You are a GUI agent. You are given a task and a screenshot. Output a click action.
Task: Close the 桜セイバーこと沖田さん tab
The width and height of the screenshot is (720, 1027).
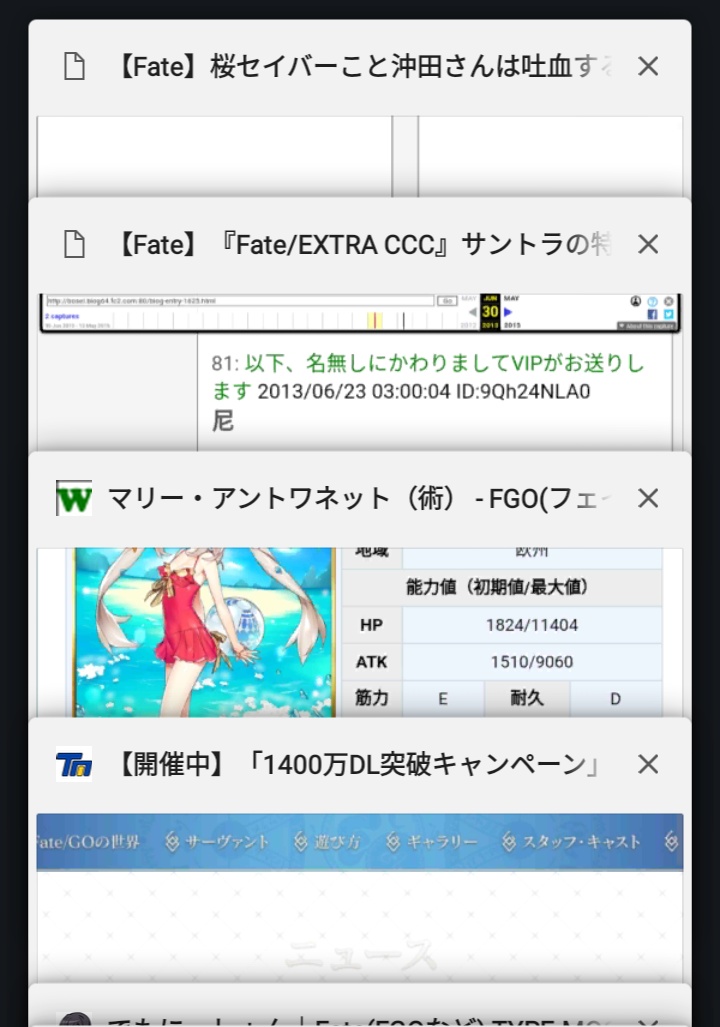pyautogui.click(x=648, y=67)
